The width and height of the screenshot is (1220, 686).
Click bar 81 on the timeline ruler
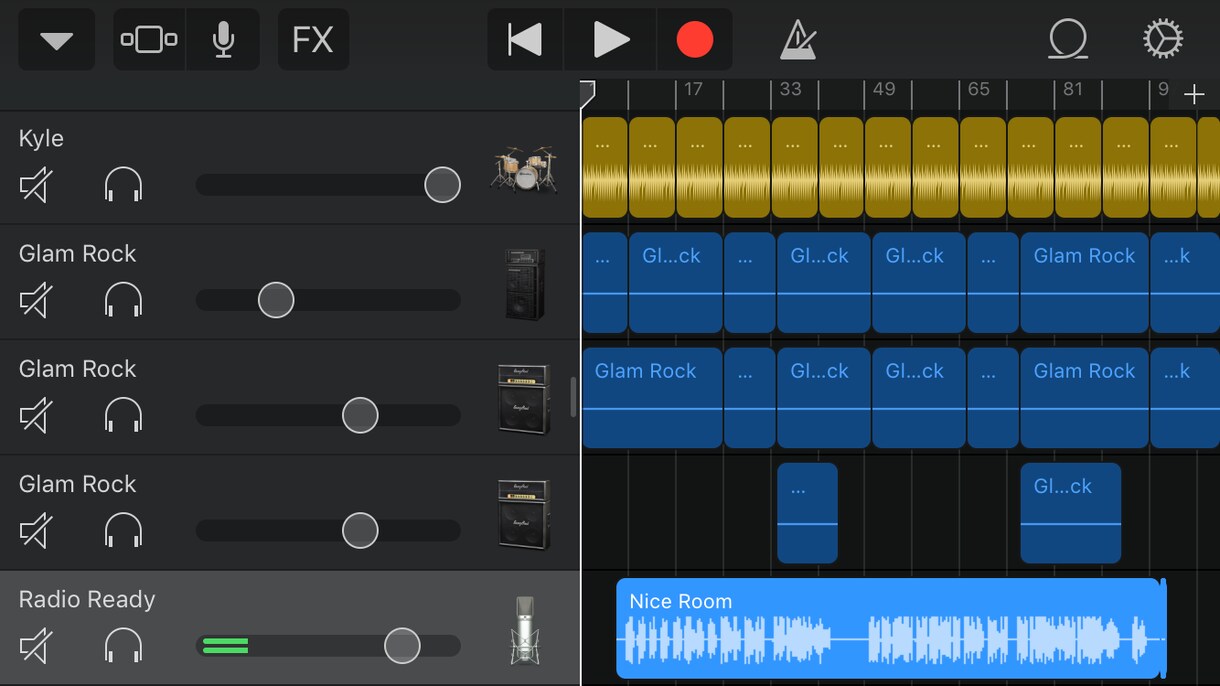pyautogui.click(x=1073, y=90)
